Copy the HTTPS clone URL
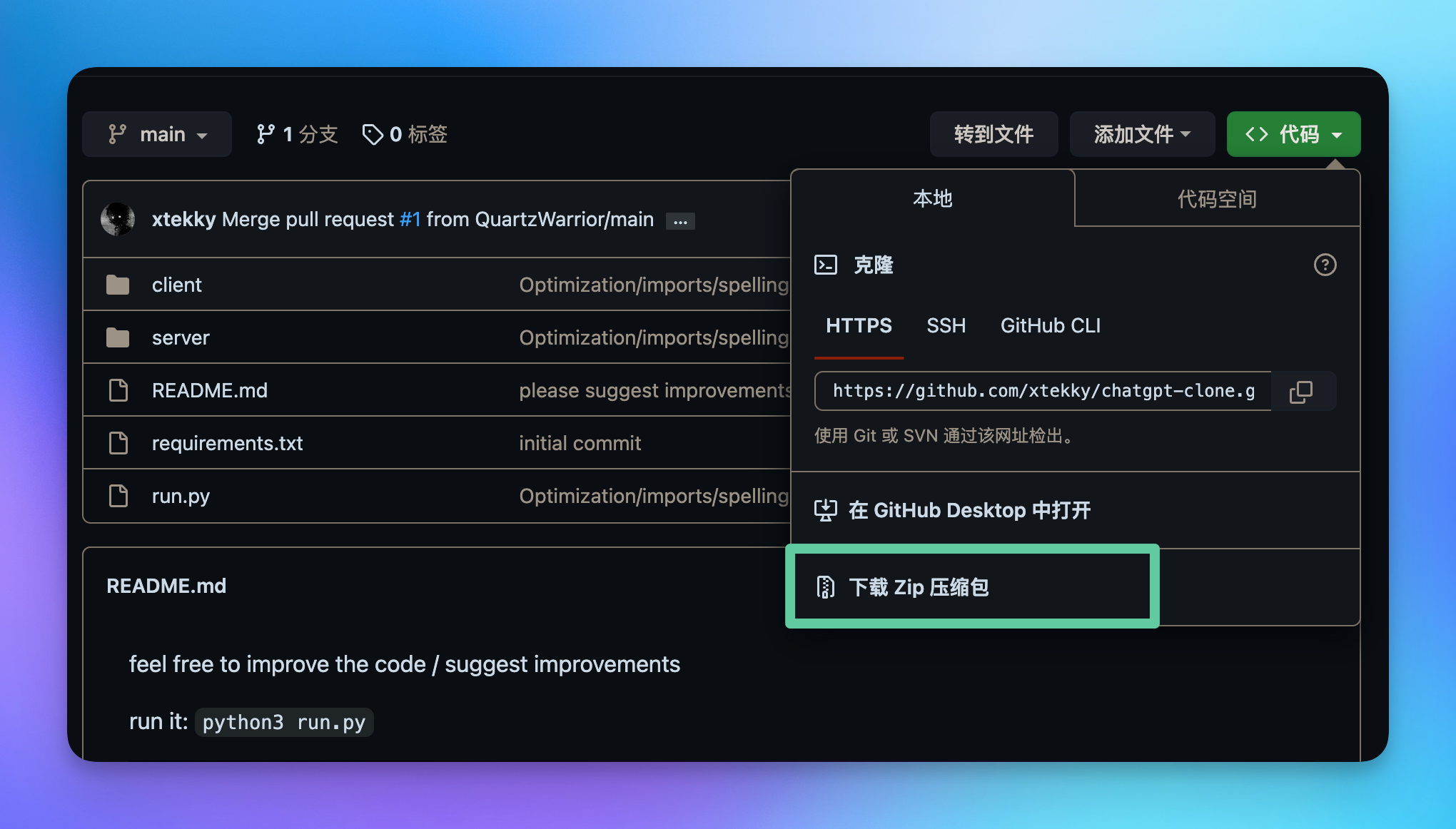Image resolution: width=1456 pixels, height=829 pixels. click(1301, 391)
